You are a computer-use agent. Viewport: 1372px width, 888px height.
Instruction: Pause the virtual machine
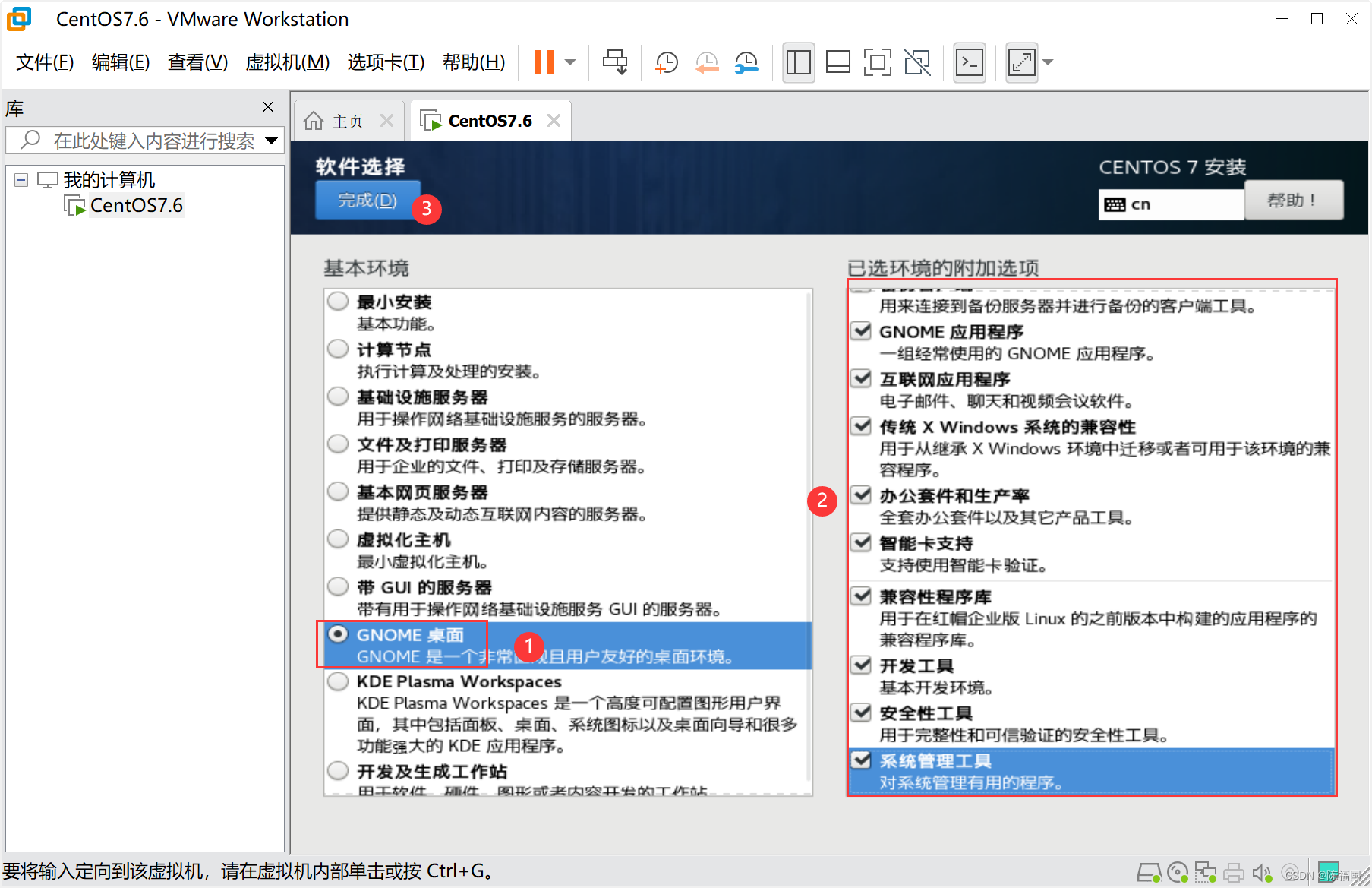click(544, 62)
